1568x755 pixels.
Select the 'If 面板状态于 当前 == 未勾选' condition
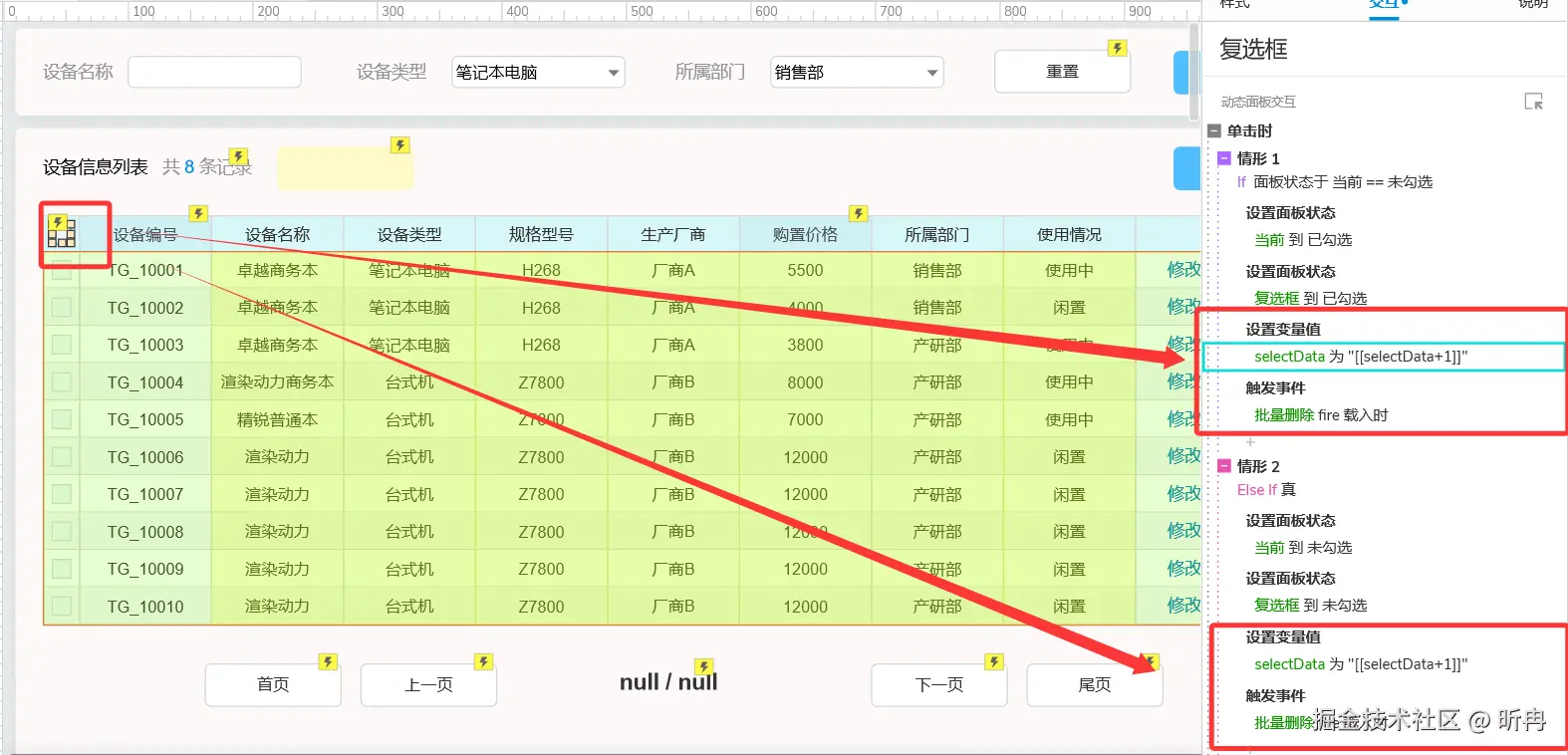coord(1335,182)
